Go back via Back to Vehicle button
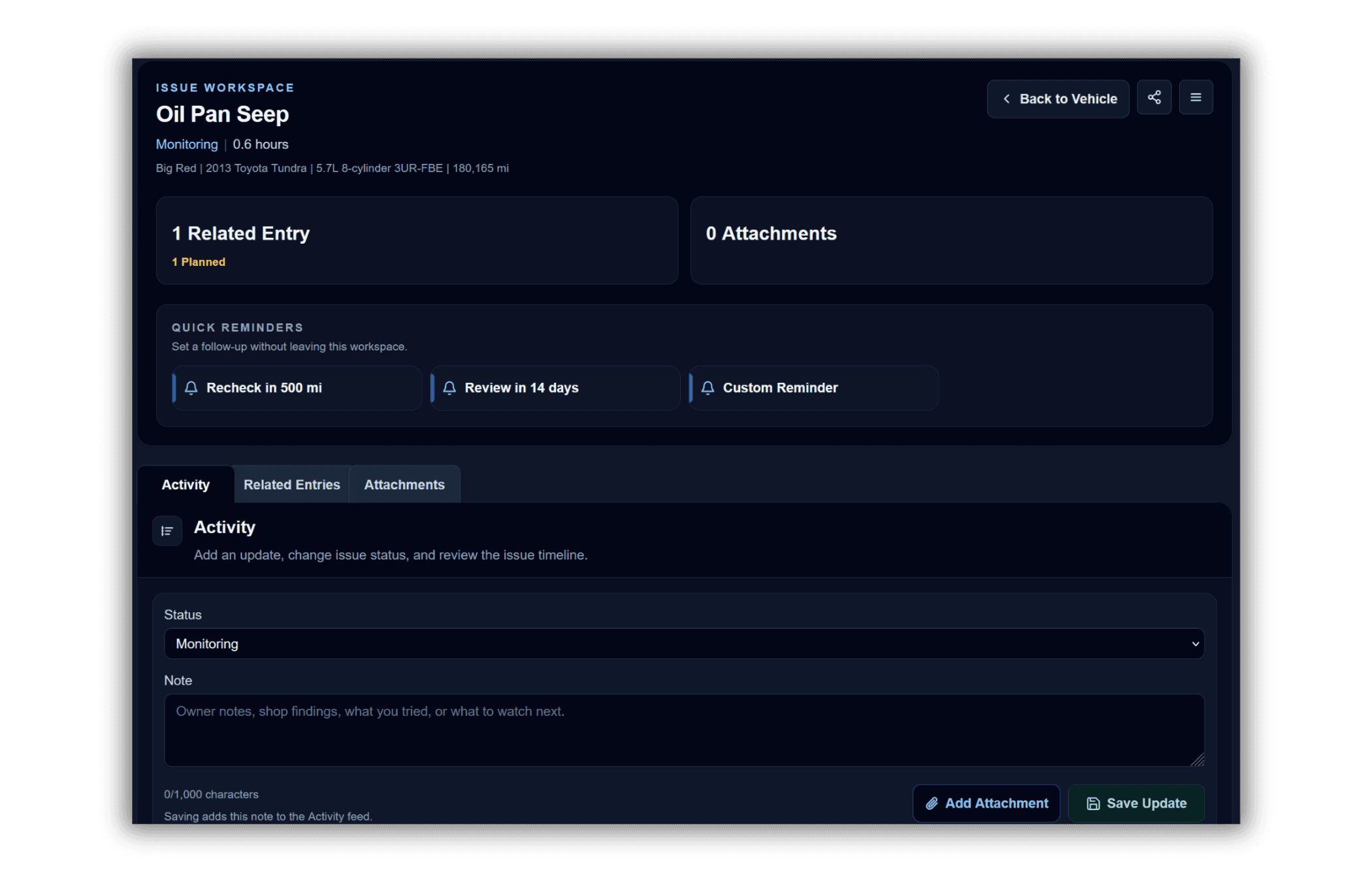The image size is (1372, 882). tap(1058, 99)
